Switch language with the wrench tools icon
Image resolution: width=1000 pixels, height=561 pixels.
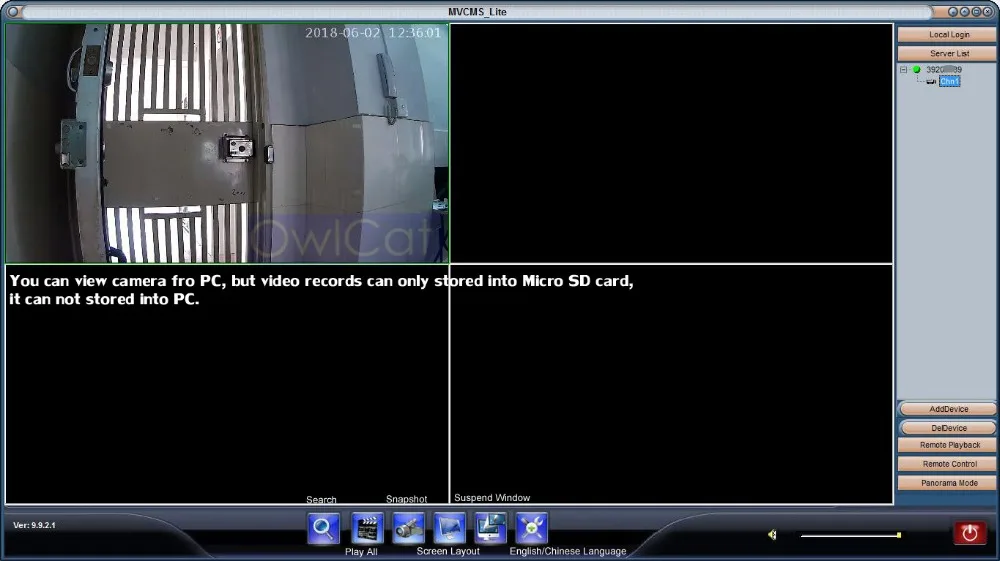pyautogui.click(x=532, y=528)
